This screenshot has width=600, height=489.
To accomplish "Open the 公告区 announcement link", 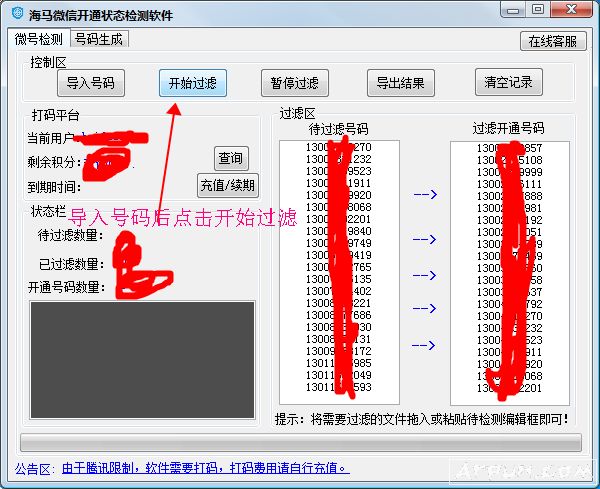I will tap(205, 468).
